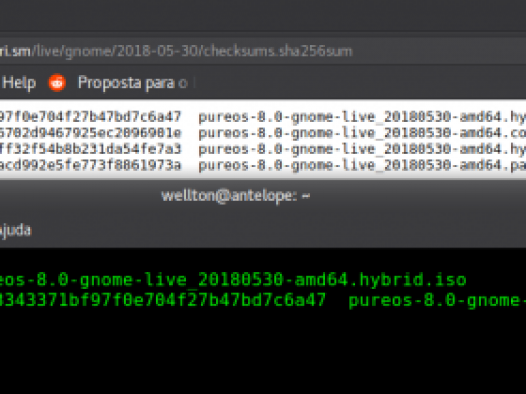This screenshot has width=526, height=394.
Task: Click green terminal hash output ending 7c6a47
Action: 163,299
